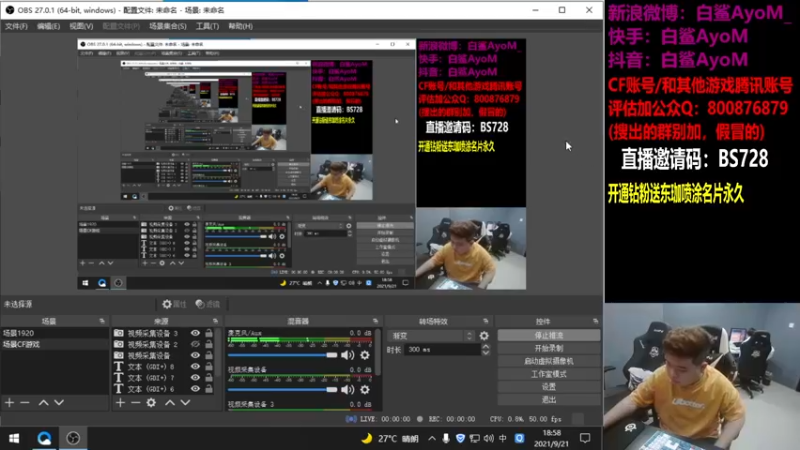
Task: Move source down in sources panel
Action: [185, 403]
